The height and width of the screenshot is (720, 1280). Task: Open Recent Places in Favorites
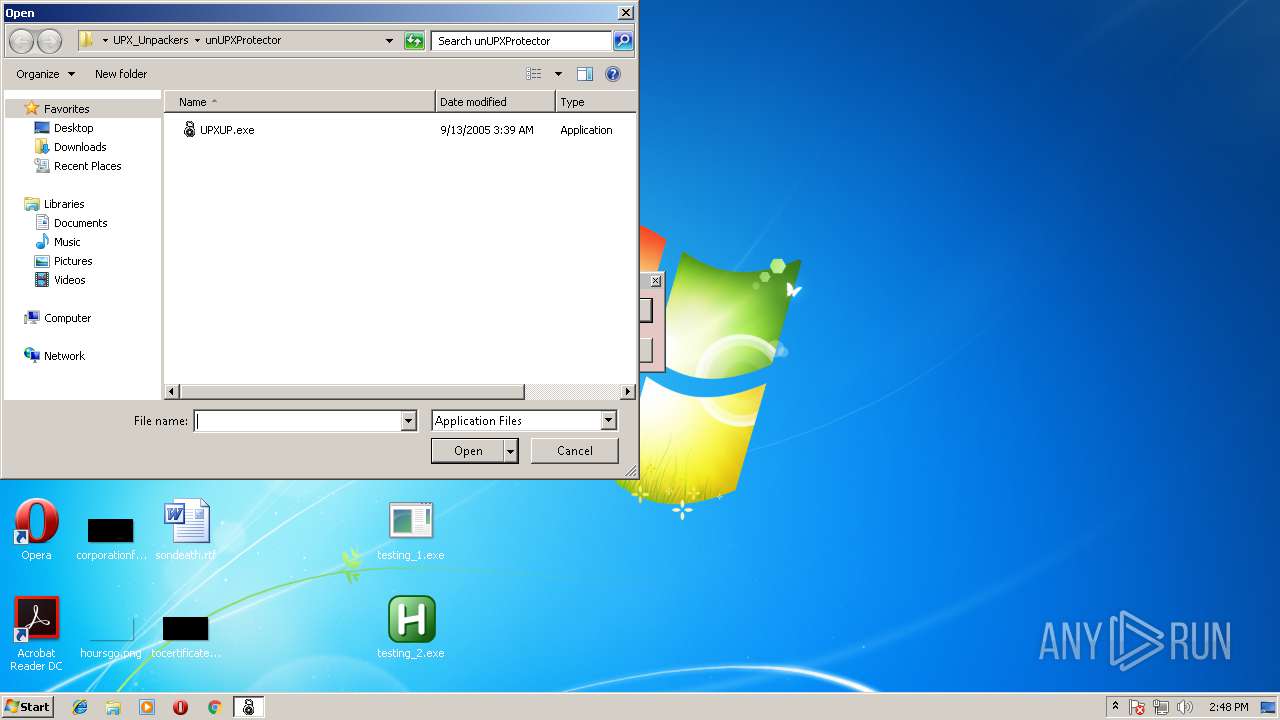[87, 166]
